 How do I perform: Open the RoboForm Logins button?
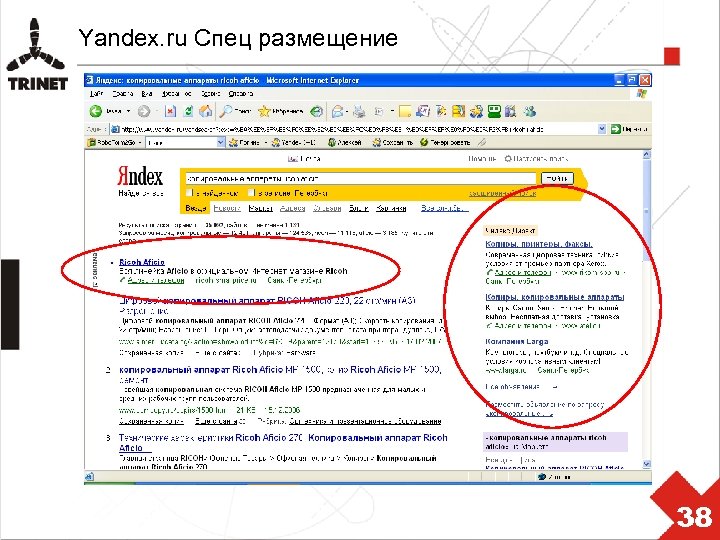point(244,143)
